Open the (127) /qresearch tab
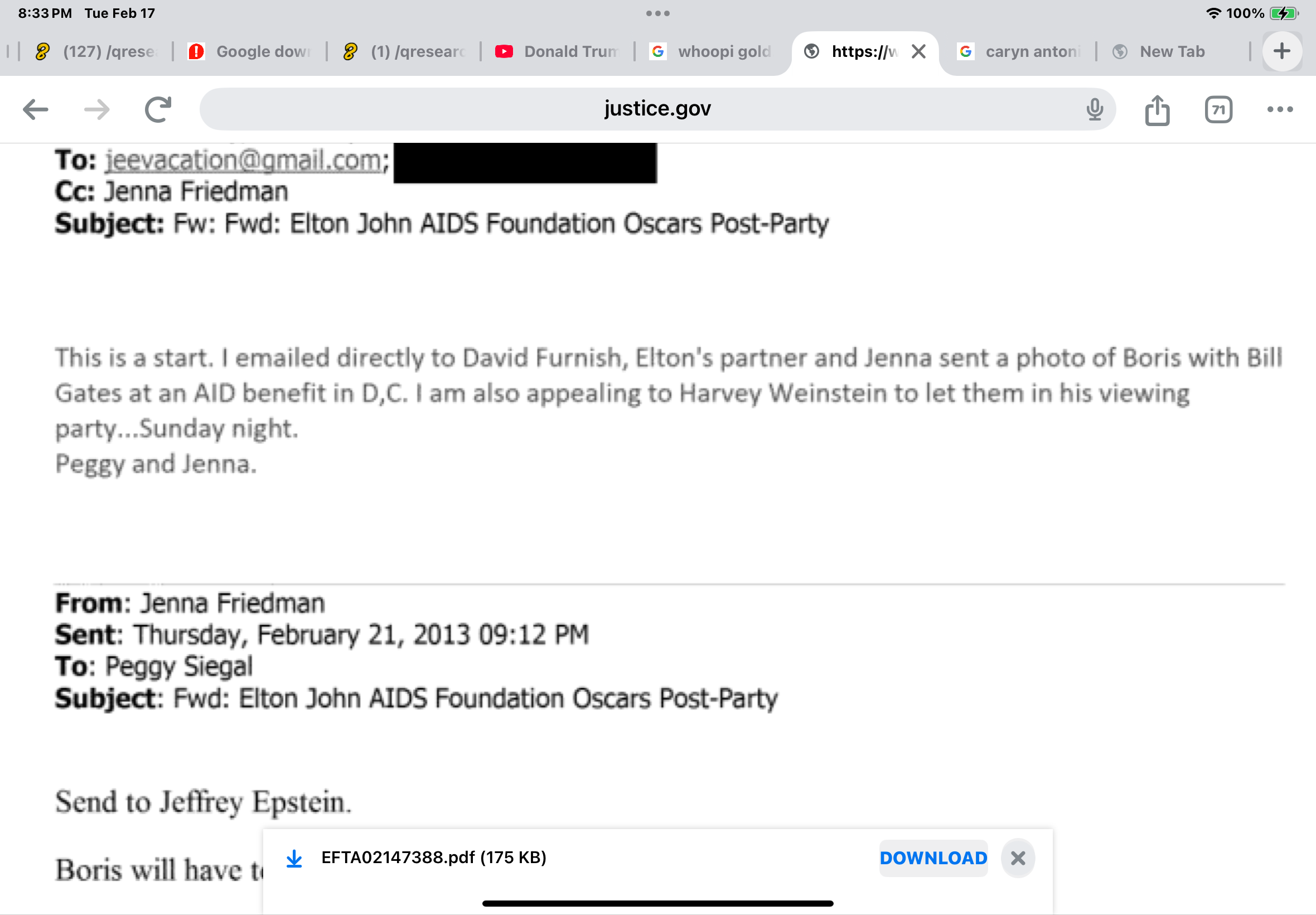 (96, 51)
